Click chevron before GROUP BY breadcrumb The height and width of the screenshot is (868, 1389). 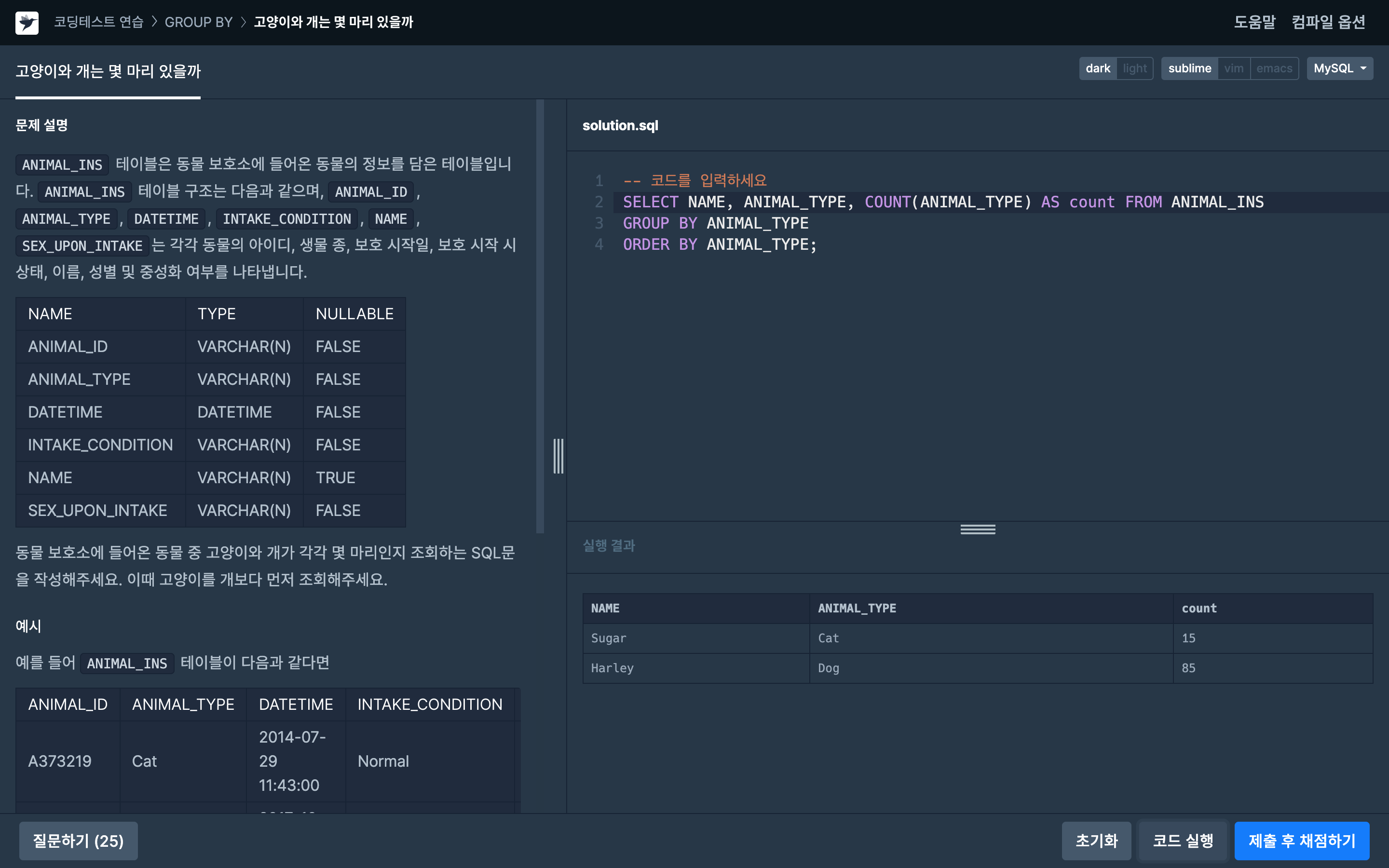coord(154,22)
